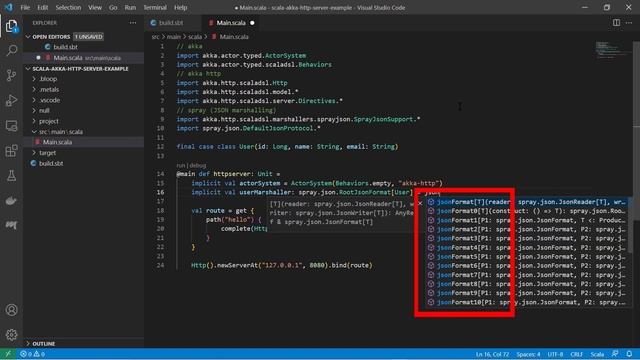Open the notifications bell in status bar
Viewport: 640px width, 360px height.
(x=629, y=354)
